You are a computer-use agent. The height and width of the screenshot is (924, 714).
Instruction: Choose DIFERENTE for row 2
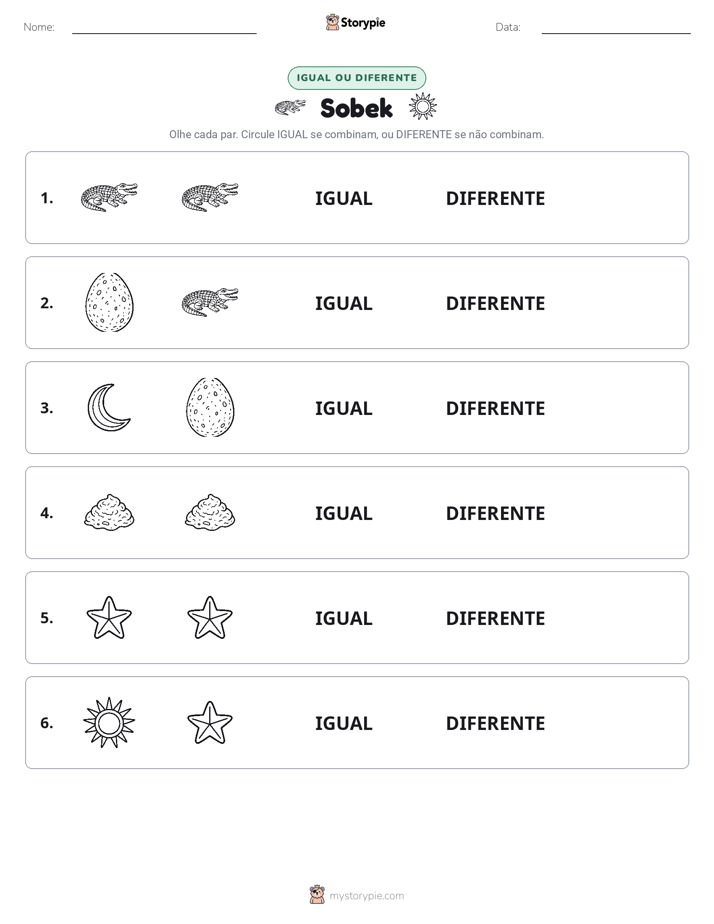click(x=495, y=303)
